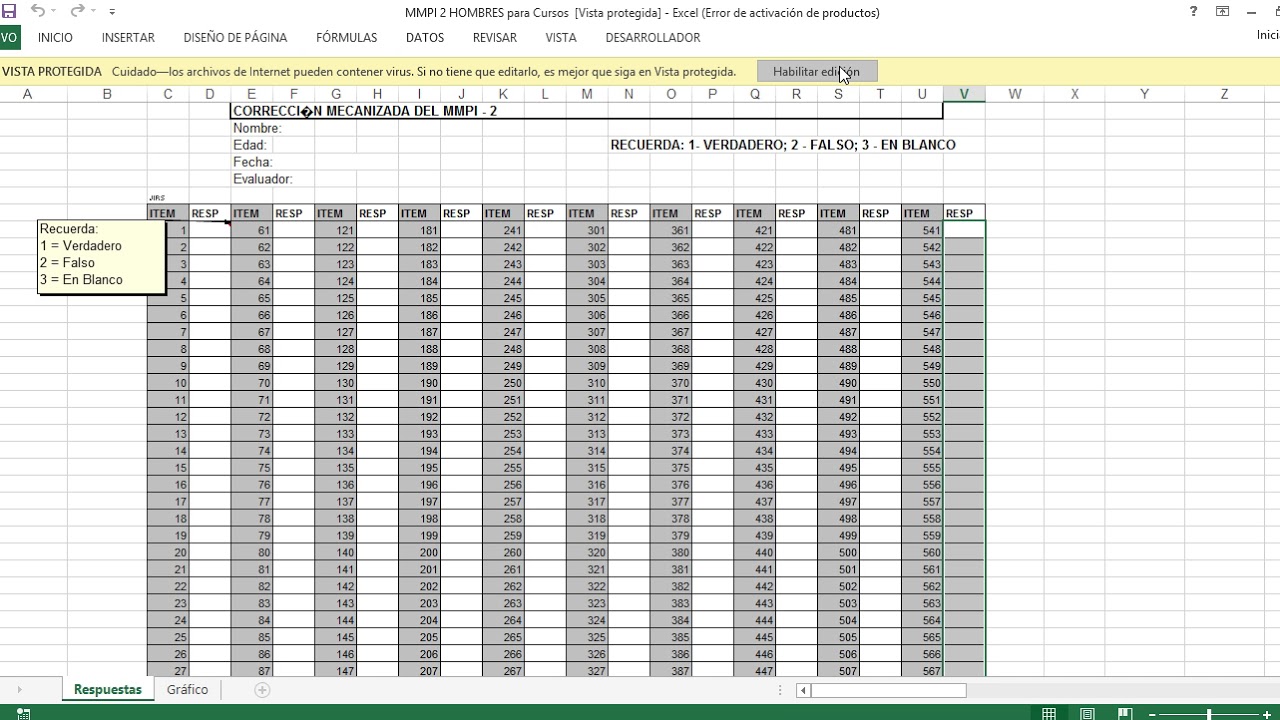This screenshot has height=720, width=1280.
Task: Click the Undo arrow icon
Action: [x=38, y=11]
